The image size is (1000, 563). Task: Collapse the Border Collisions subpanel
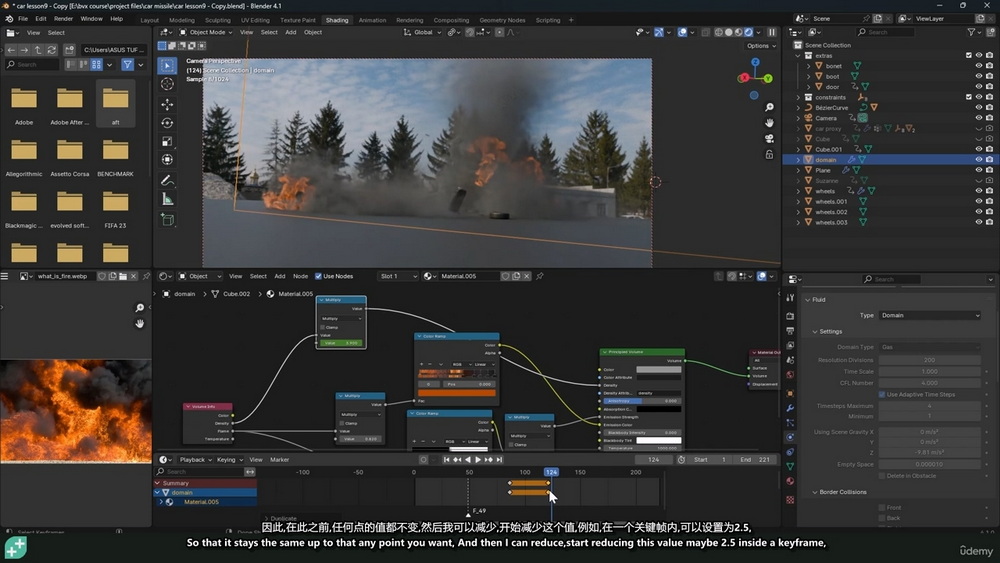point(815,492)
